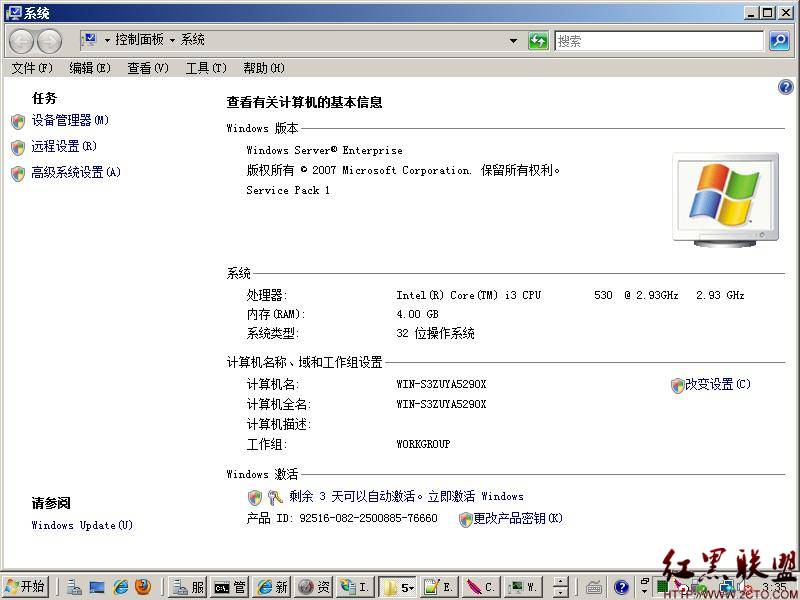
Task: Open the 文件(F) menu
Action: click(32, 68)
